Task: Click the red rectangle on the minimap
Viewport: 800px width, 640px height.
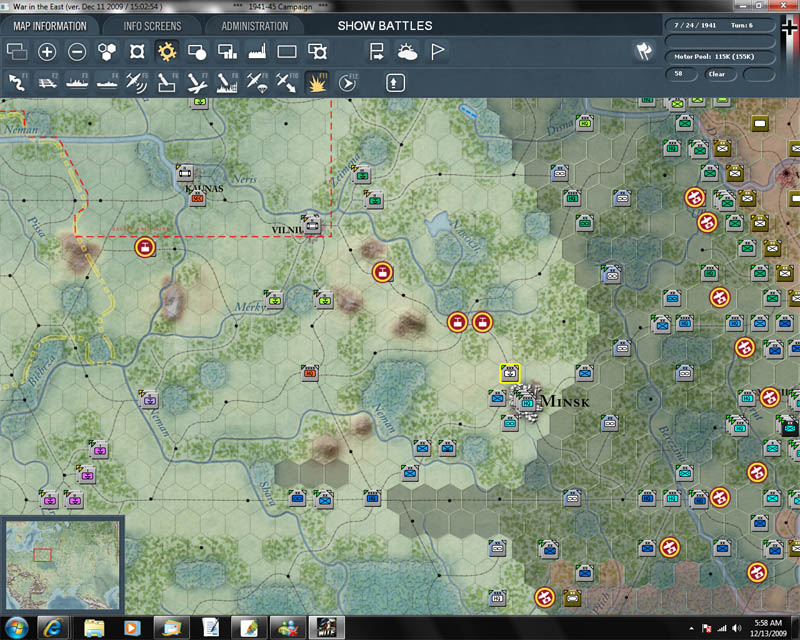Action: [42, 555]
